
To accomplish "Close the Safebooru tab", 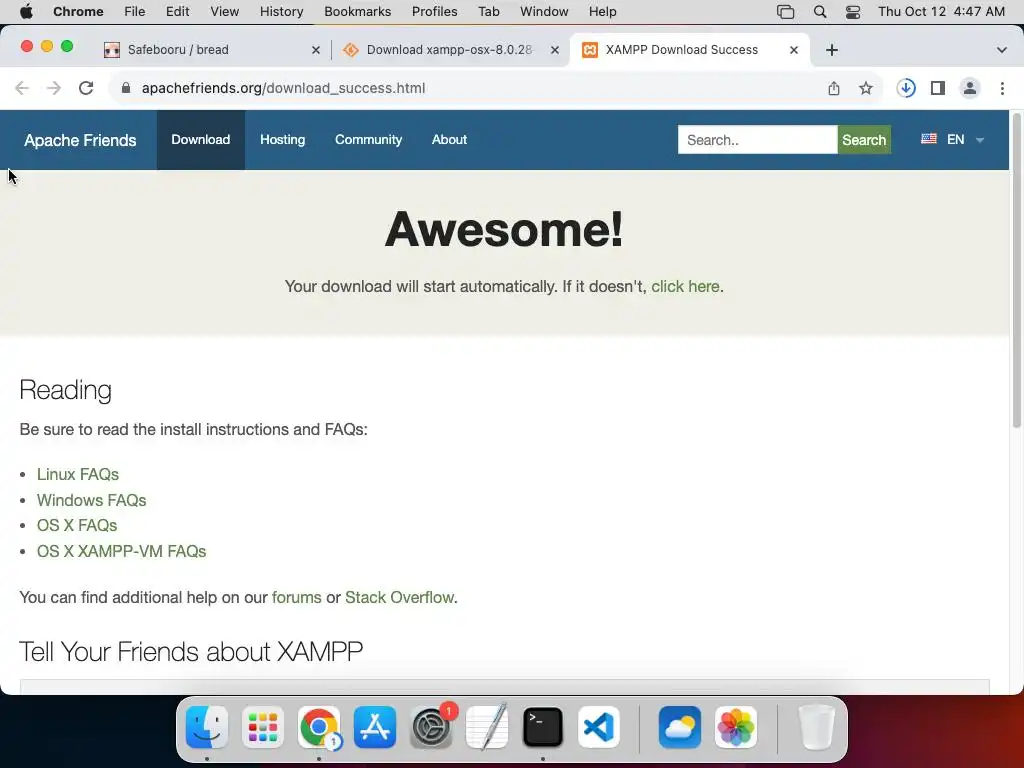I will [x=316, y=50].
